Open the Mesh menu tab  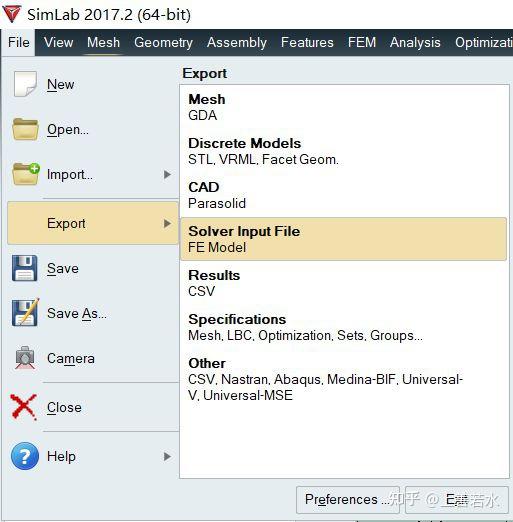[103, 42]
